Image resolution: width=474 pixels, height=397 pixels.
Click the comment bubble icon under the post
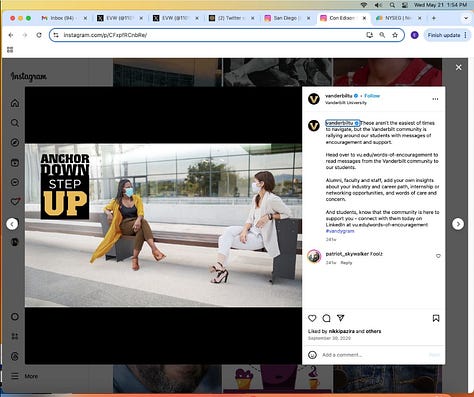pyautogui.click(x=326, y=318)
